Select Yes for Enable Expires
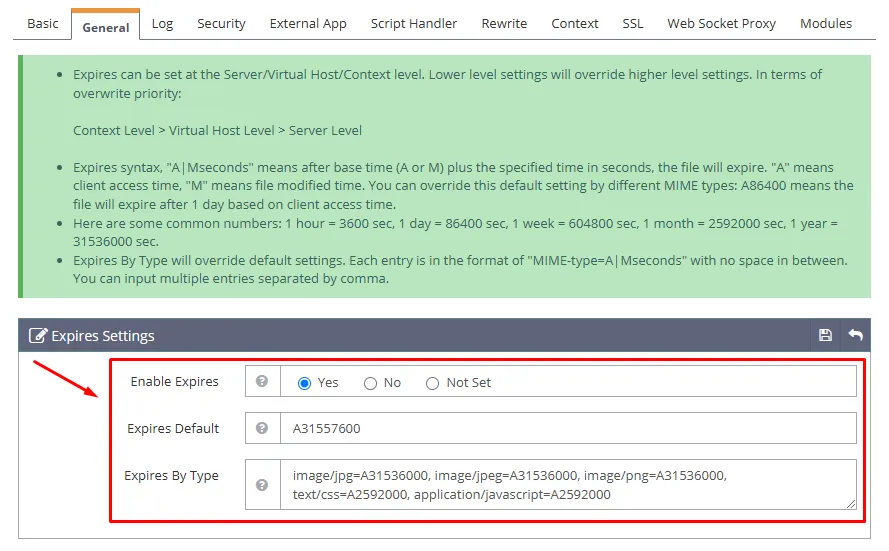 pos(305,383)
